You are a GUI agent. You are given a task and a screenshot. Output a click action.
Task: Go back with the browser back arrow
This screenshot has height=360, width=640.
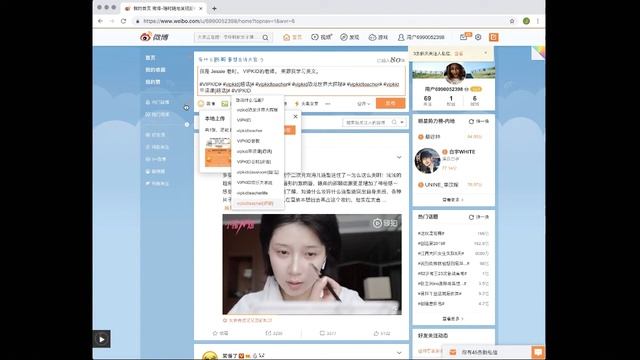coord(100,21)
